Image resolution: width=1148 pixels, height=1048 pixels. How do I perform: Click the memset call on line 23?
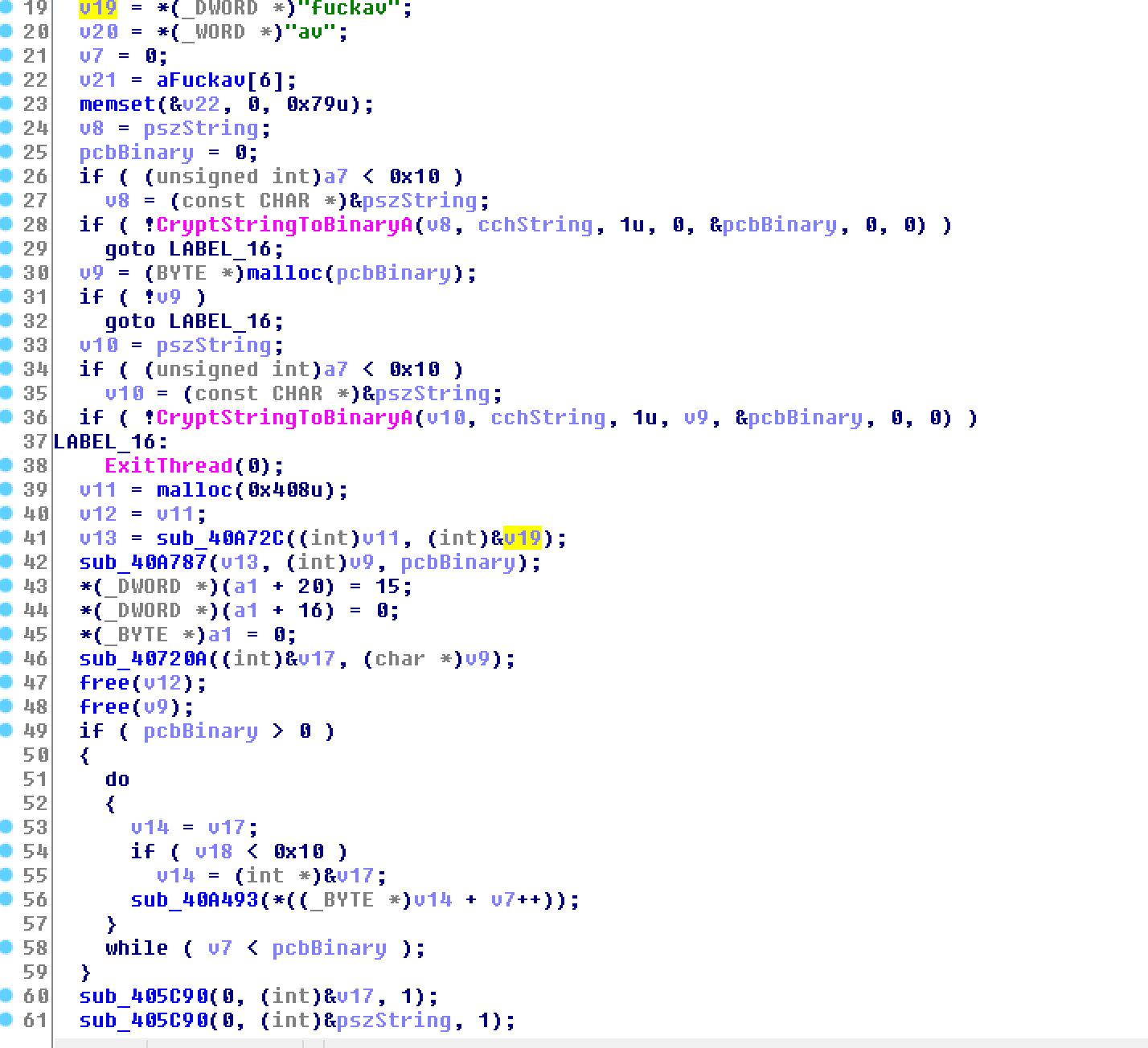click(x=117, y=104)
